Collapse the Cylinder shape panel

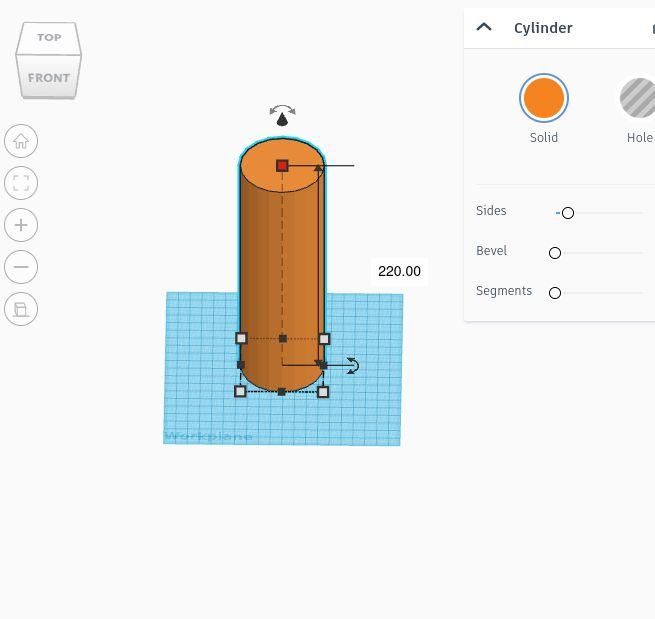click(484, 28)
